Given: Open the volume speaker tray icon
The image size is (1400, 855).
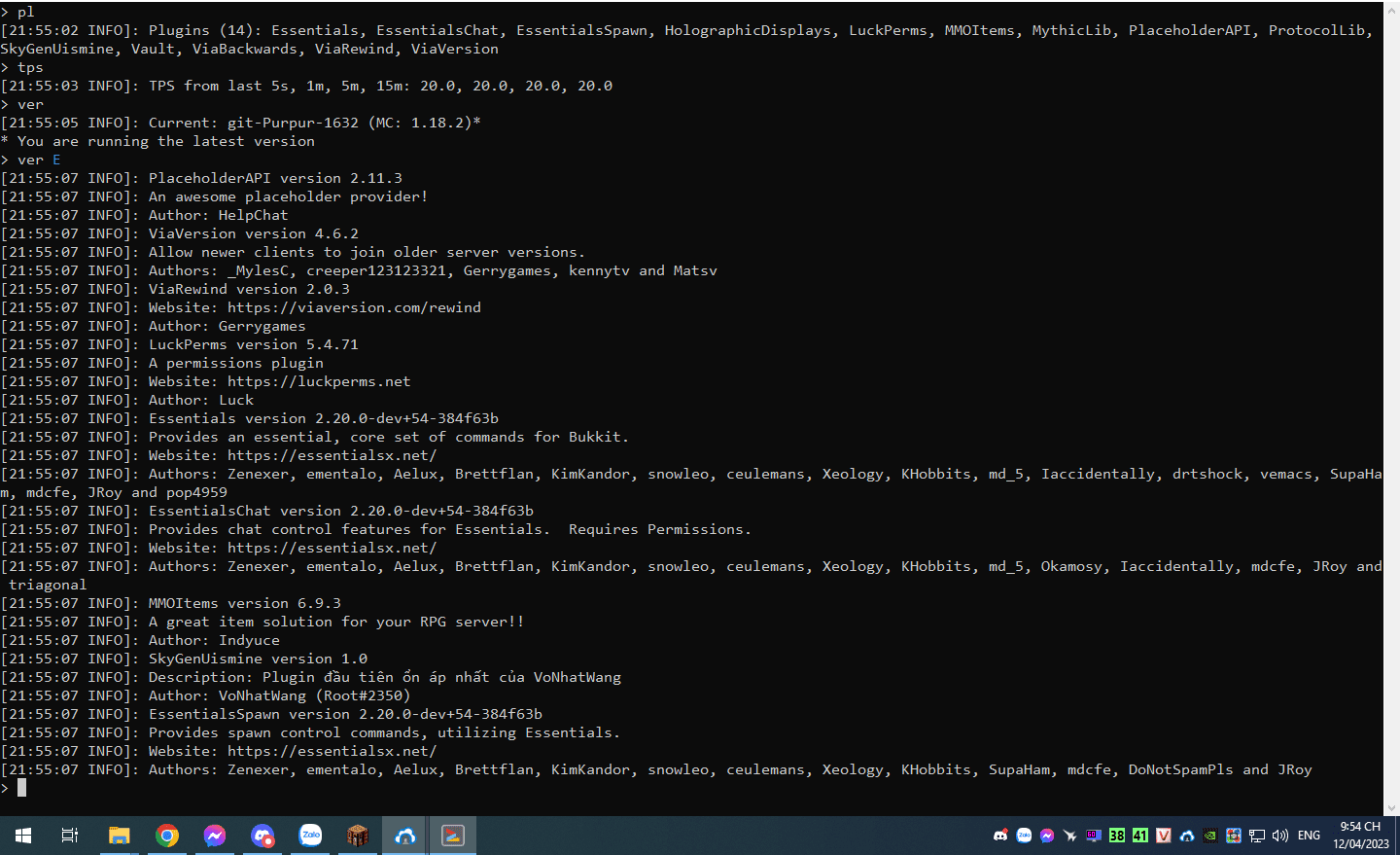Looking at the screenshot, I should pyautogui.click(x=1280, y=836).
